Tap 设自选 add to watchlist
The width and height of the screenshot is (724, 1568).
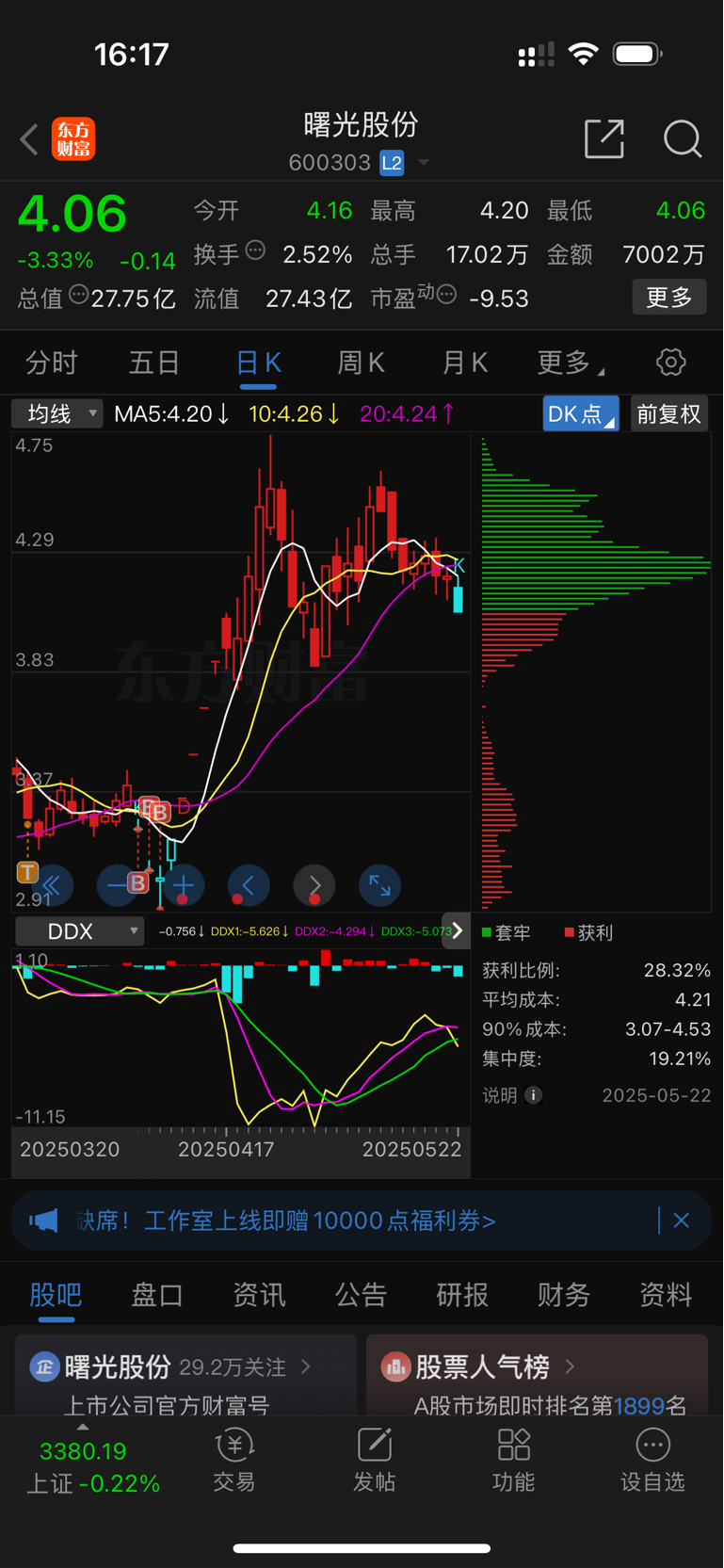coord(652,1460)
